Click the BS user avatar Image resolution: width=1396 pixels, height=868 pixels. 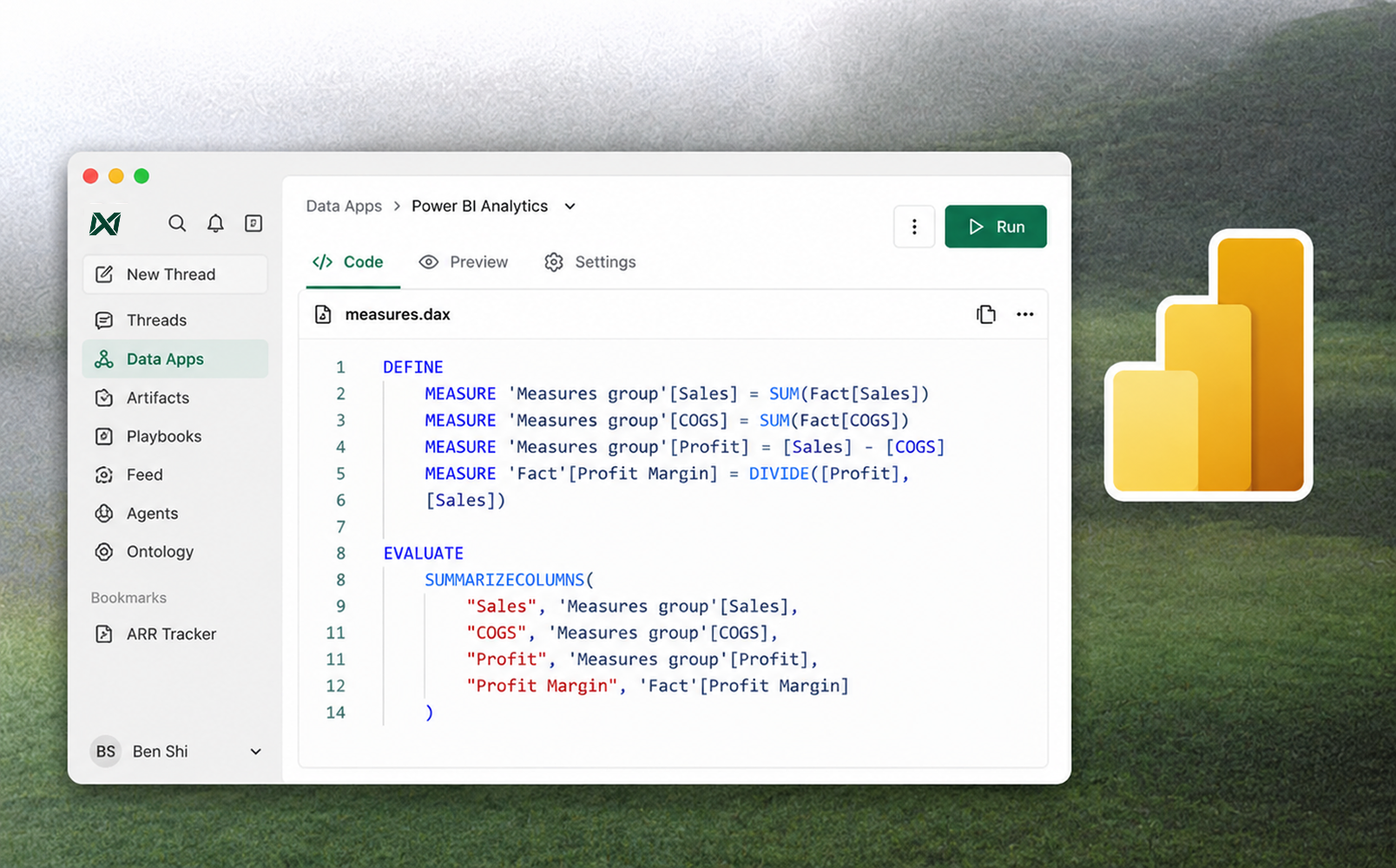pyautogui.click(x=106, y=752)
